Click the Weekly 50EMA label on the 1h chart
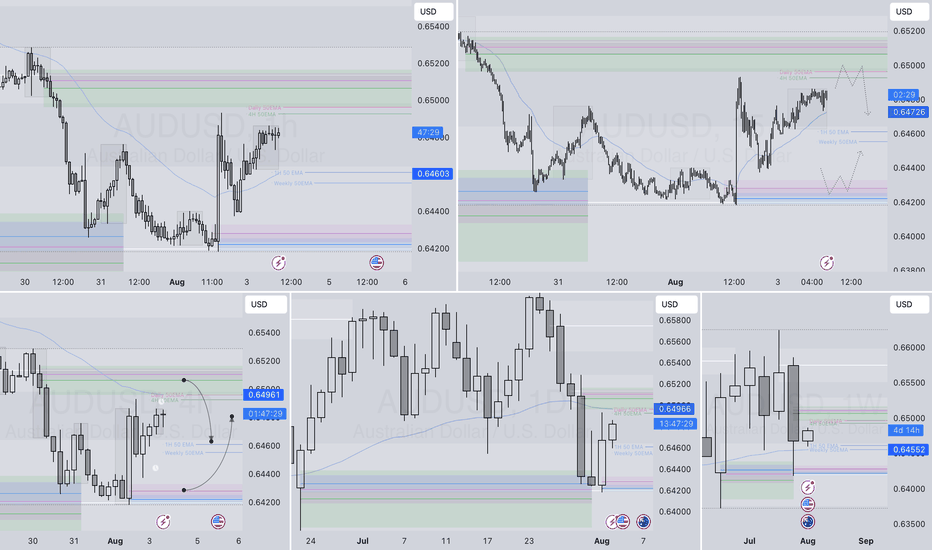The width and height of the screenshot is (932, 550). 293,183
